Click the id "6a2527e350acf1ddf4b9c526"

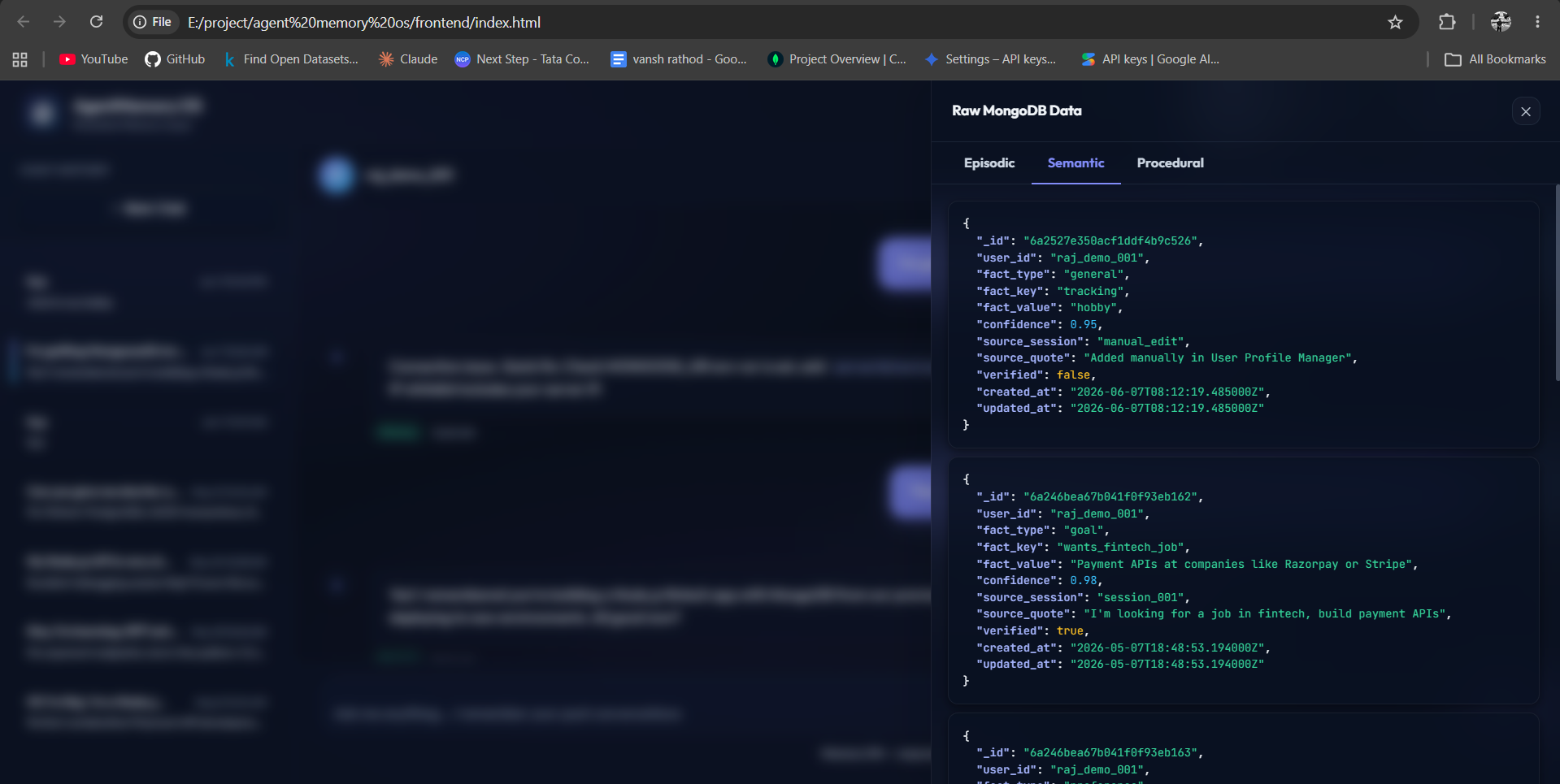tap(1110, 241)
